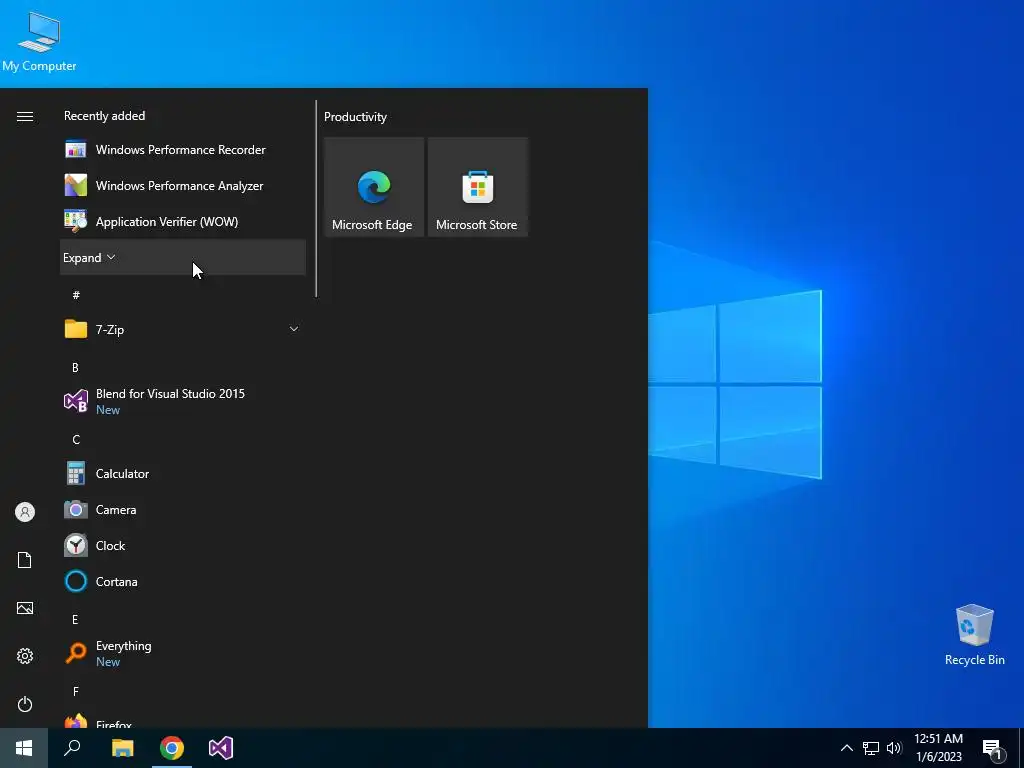Open Windows Performance Recorder app
This screenshot has height=768, width=1024.
point(183,150)
